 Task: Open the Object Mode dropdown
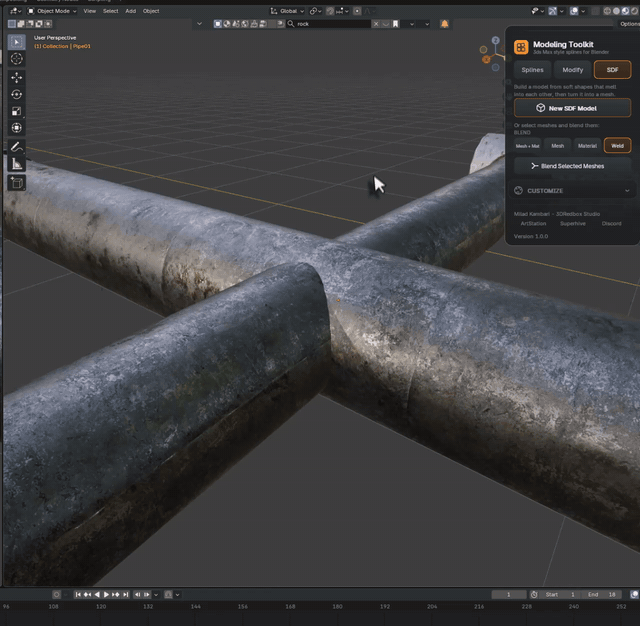pyautogui.click(x=52, y=11)
